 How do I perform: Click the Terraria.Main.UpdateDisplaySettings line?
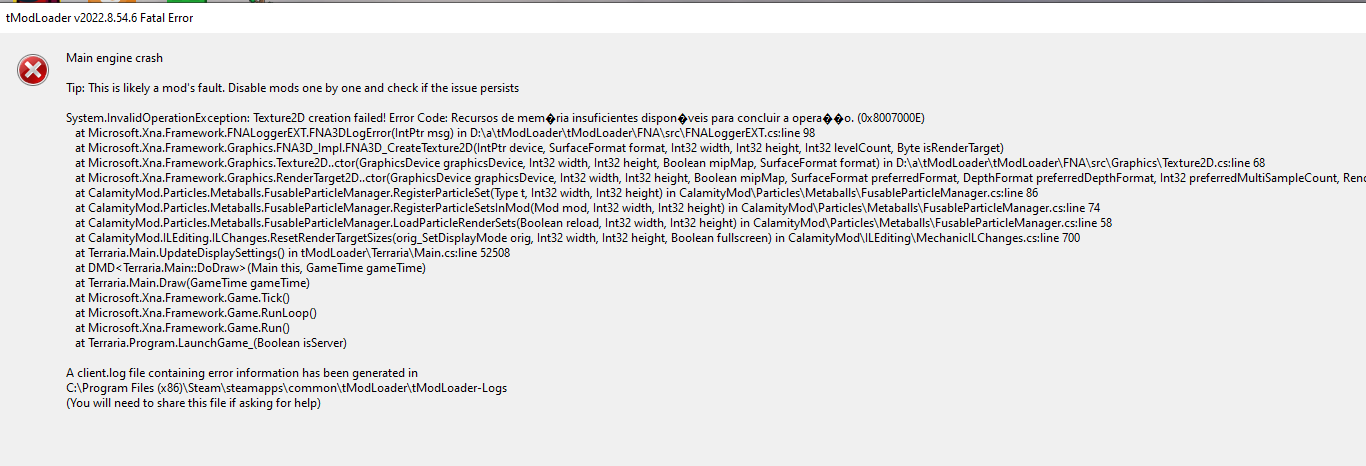(x=292, y=253)
